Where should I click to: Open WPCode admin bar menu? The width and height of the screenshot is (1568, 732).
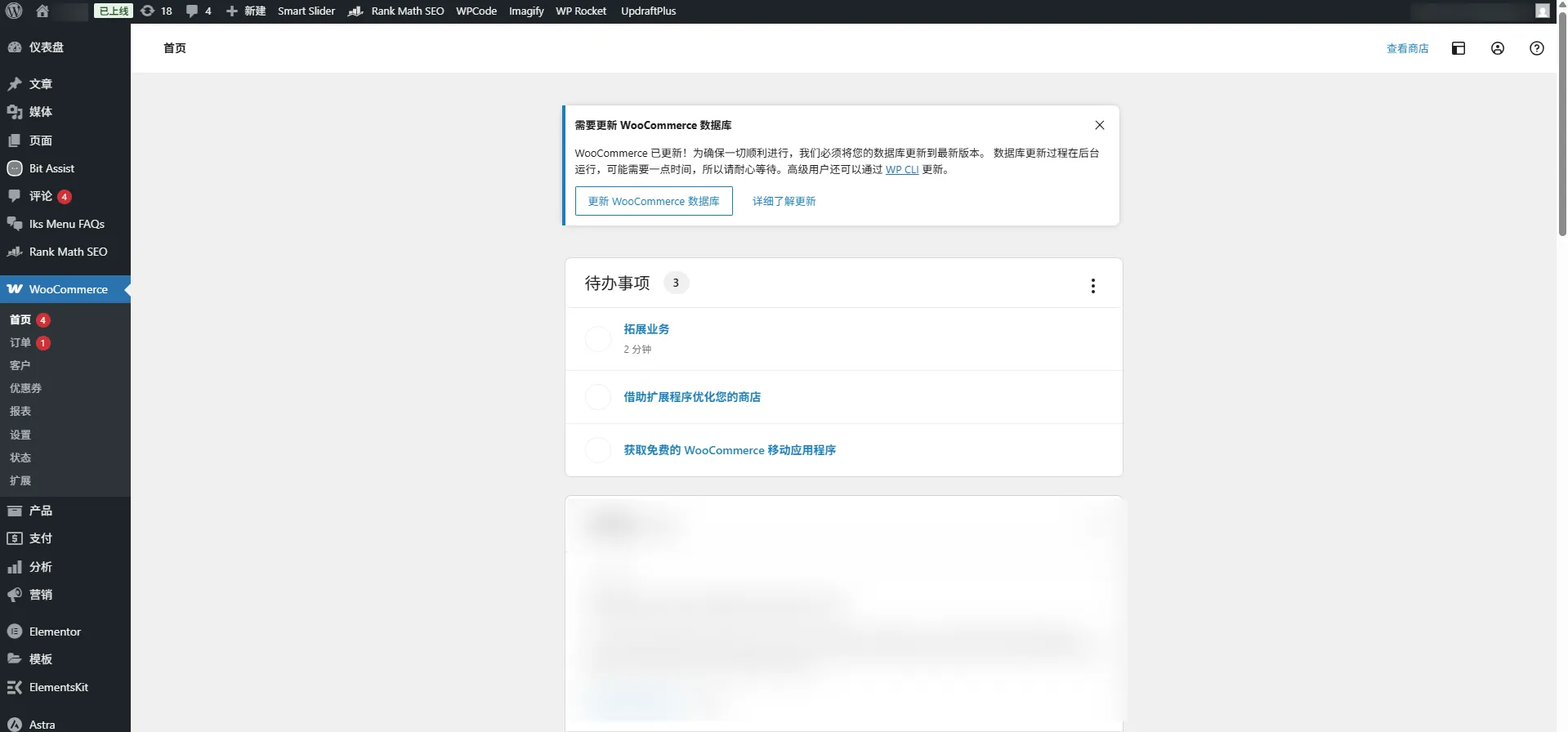pos(476,11)
